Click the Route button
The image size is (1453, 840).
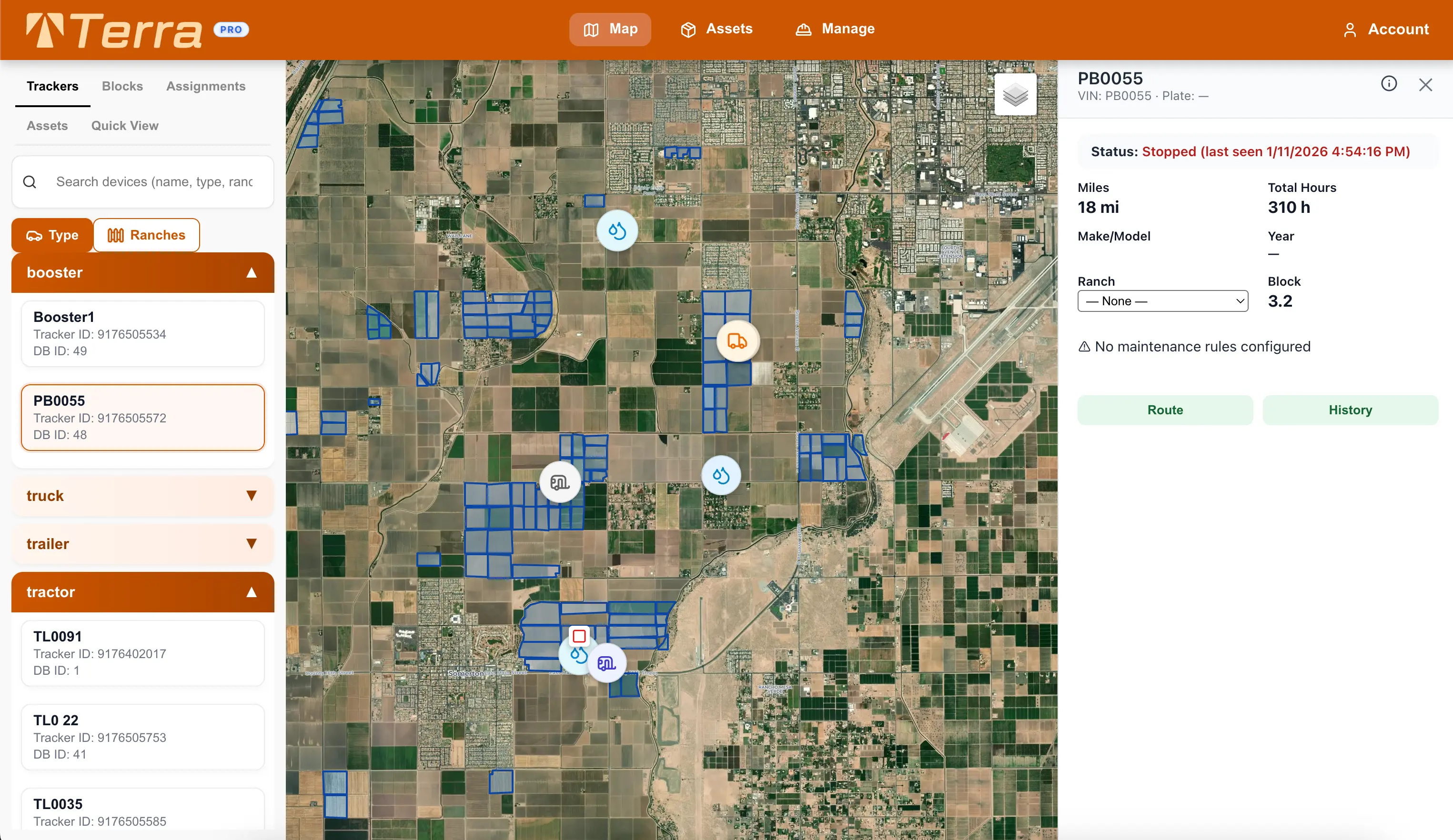[x=1165, y=410]
